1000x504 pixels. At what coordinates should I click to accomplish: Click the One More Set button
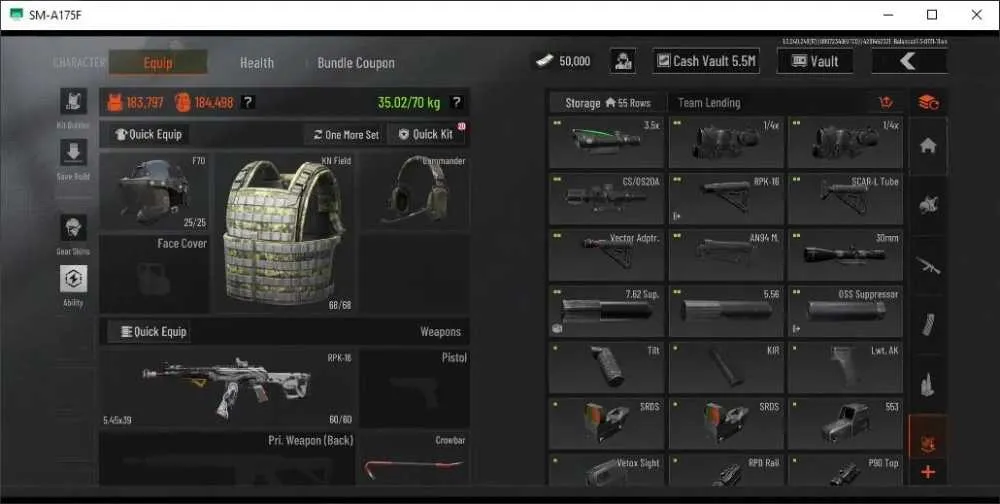[x=346, y=135]
